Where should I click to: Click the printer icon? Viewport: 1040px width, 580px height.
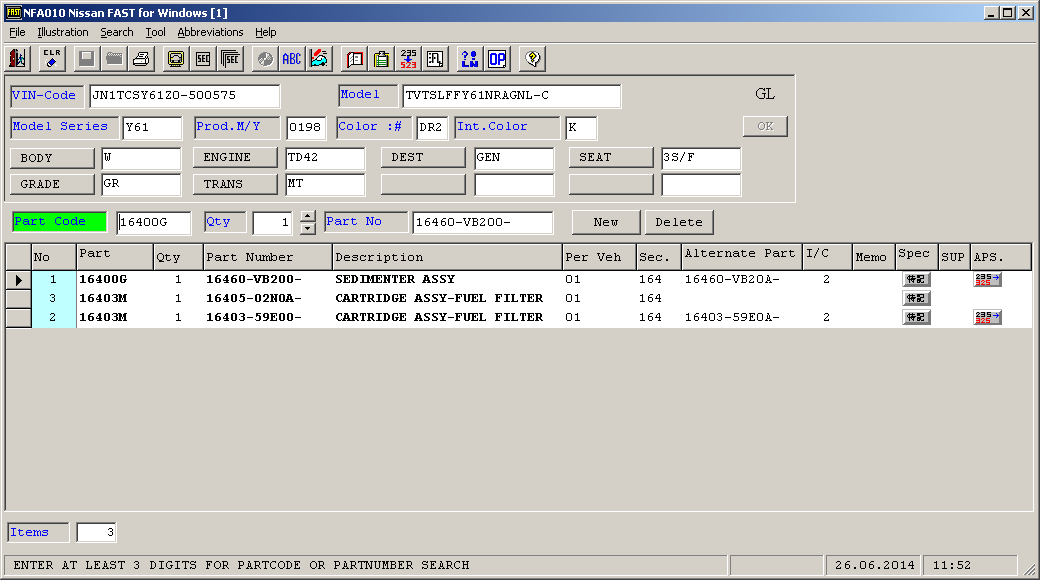(x=141, y=59)
